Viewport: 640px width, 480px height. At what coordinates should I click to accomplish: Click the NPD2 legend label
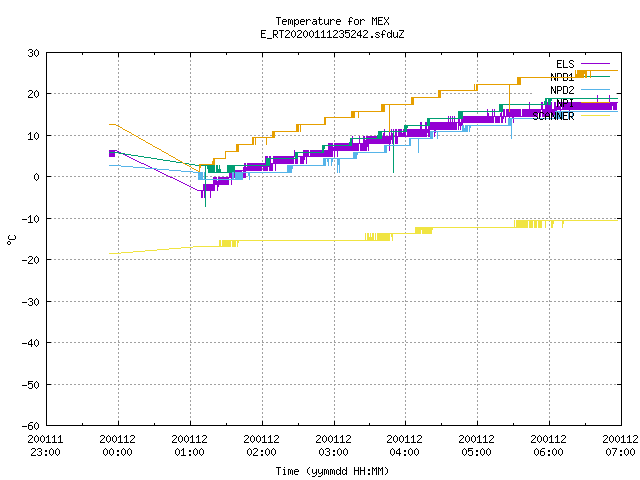coord(562,90)
